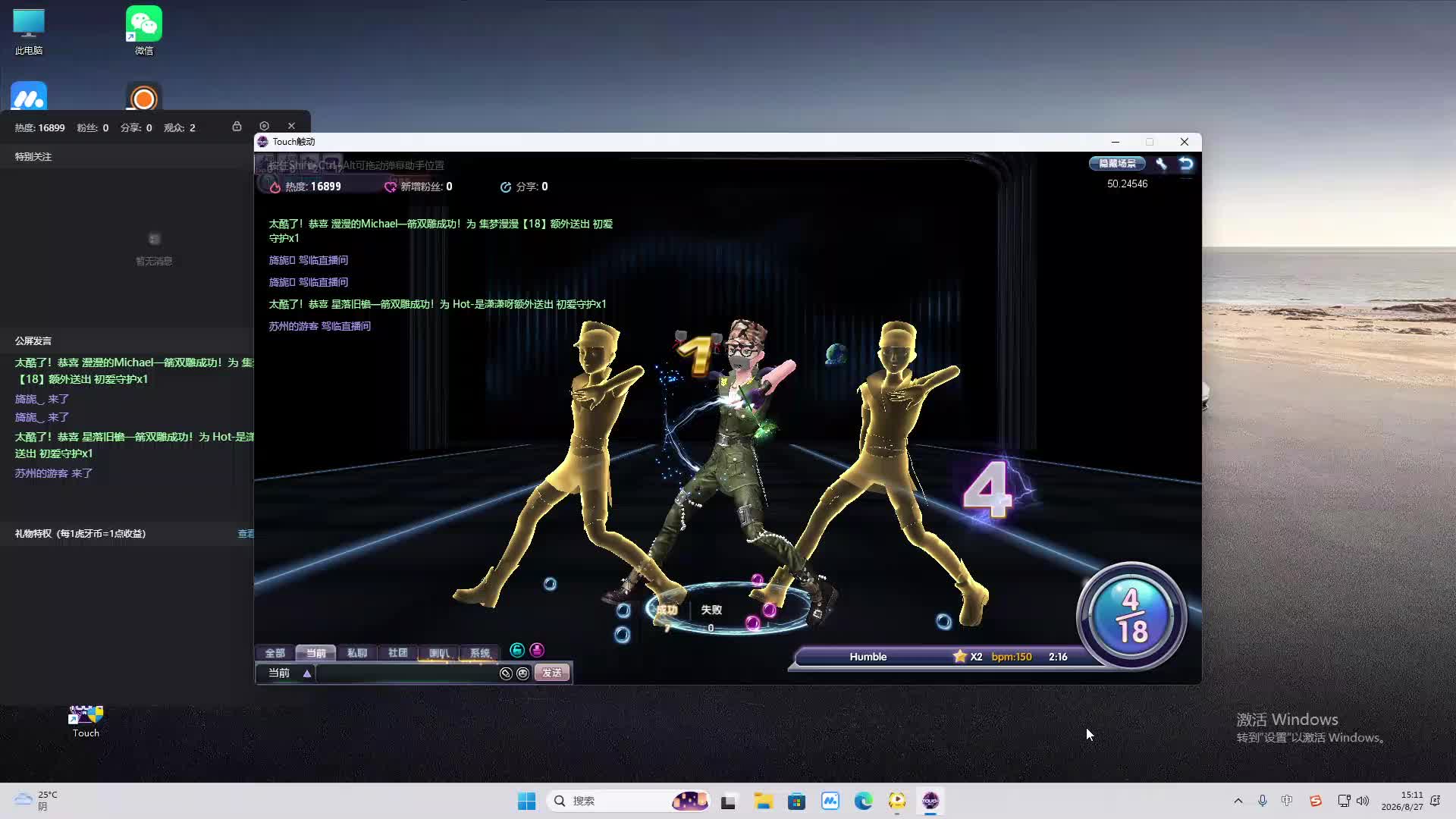
Task: Click the magenta chat stamp icon
Action: (x=537, y=650)
